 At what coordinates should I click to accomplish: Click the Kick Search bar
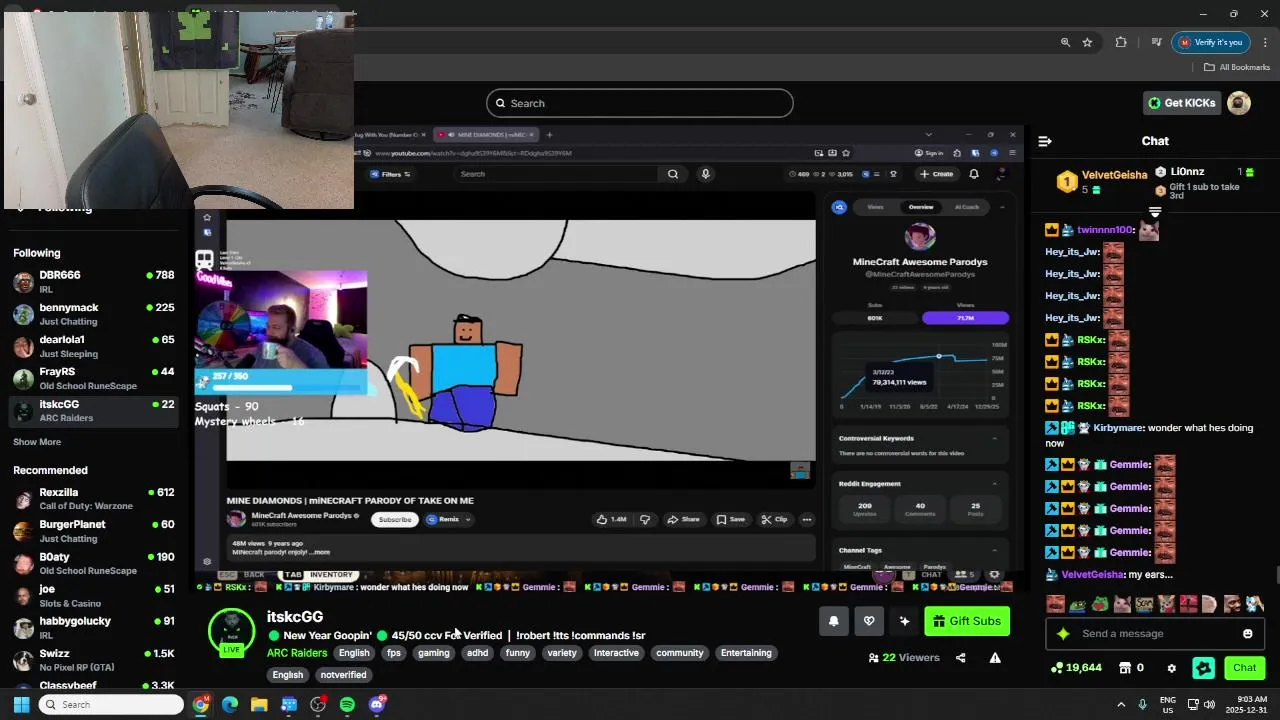pos(640,103)
